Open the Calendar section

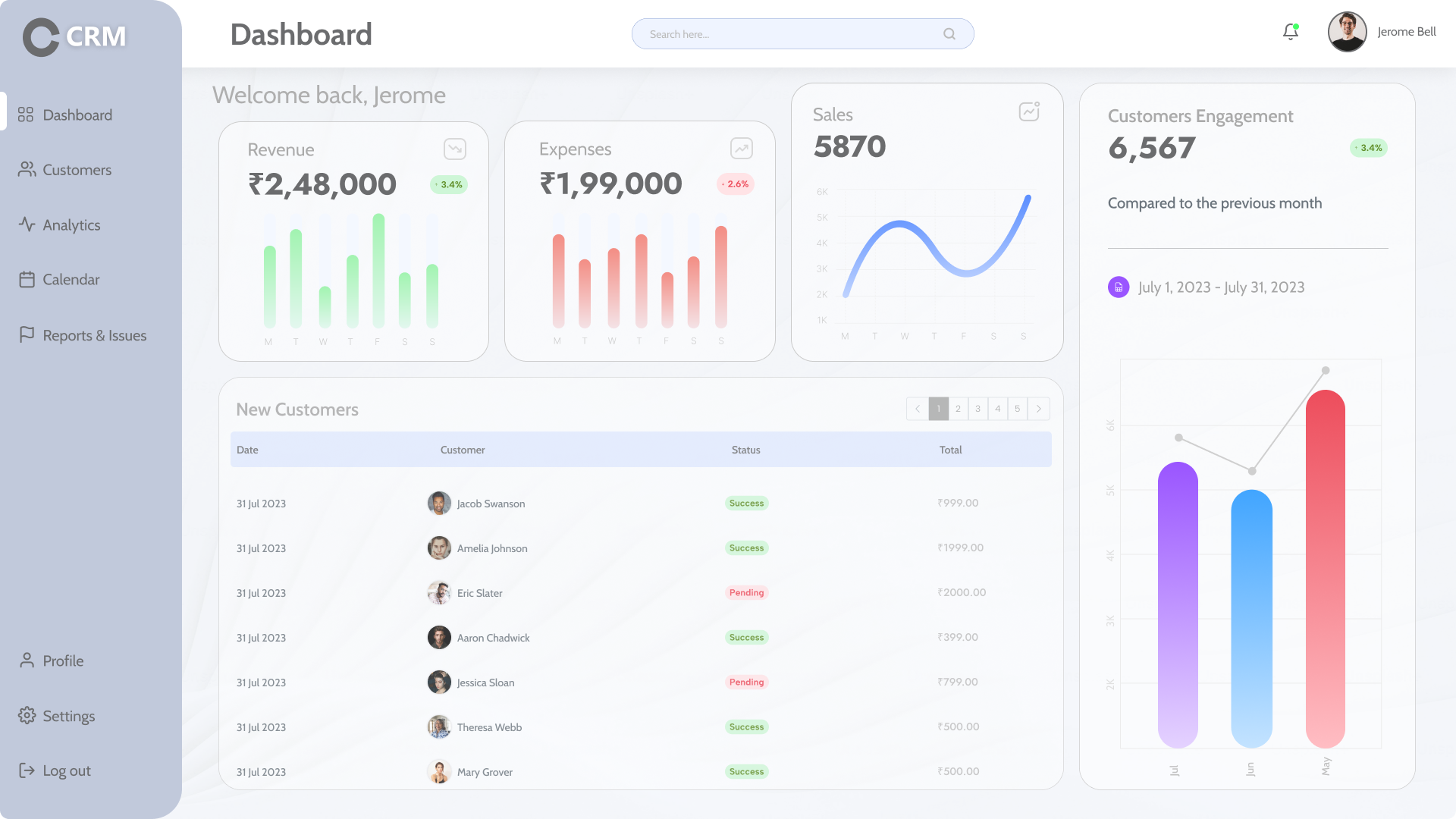click(71, 279)
